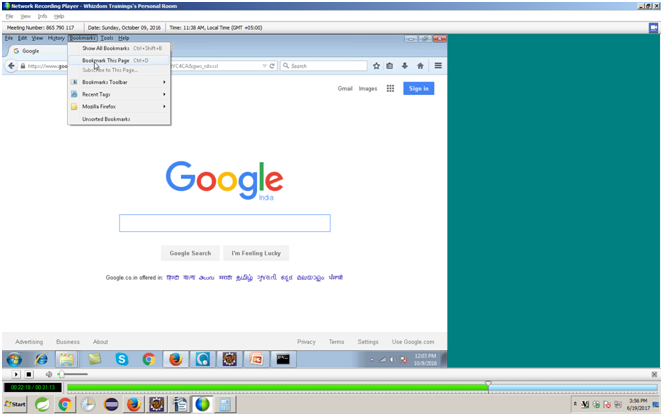Open the clock icon in bottom taskbar

coord(88,405)
